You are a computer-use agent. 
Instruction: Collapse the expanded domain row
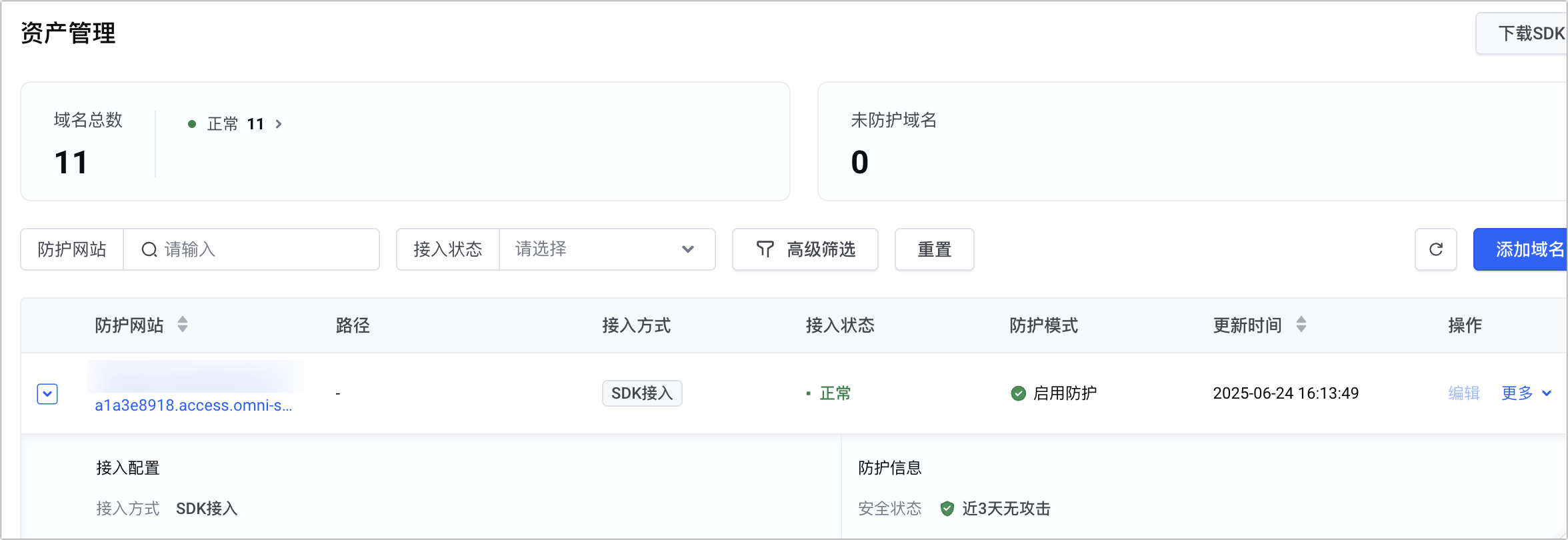pyautogui.click(x=47, y=393)
